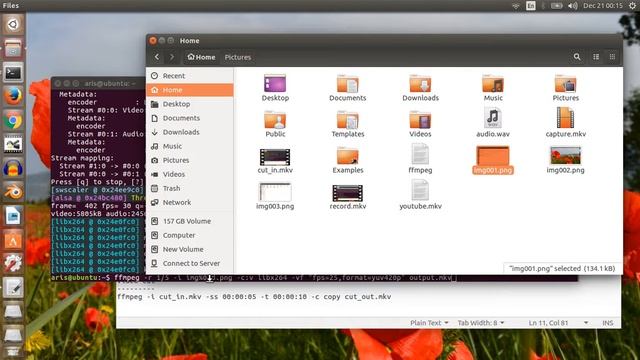The width and height of the screenshot is (640, 360).
Task: Open the battery indicator in top bar
Action: [556, 6]
